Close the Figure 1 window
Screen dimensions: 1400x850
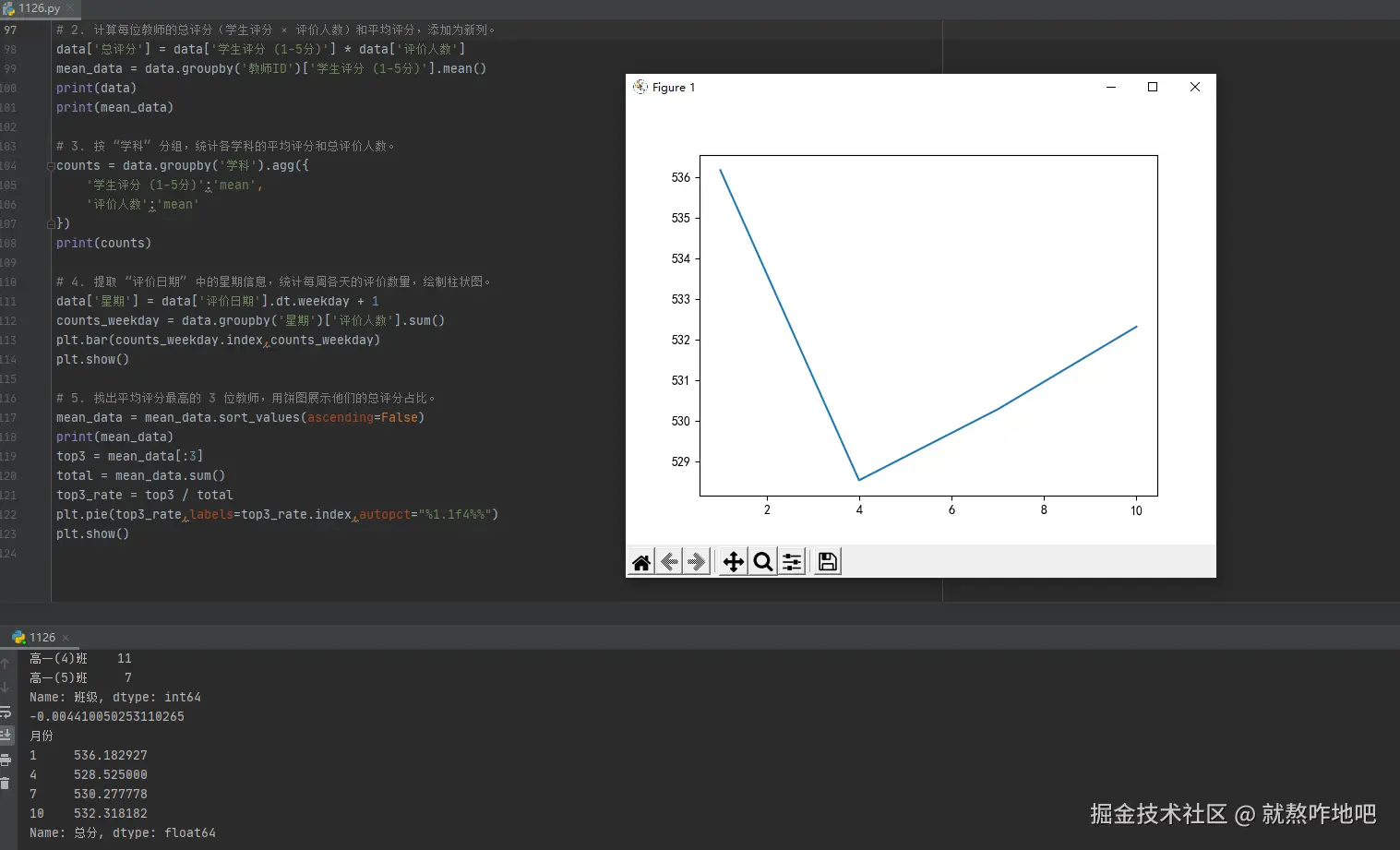[x=1195, y=87]
